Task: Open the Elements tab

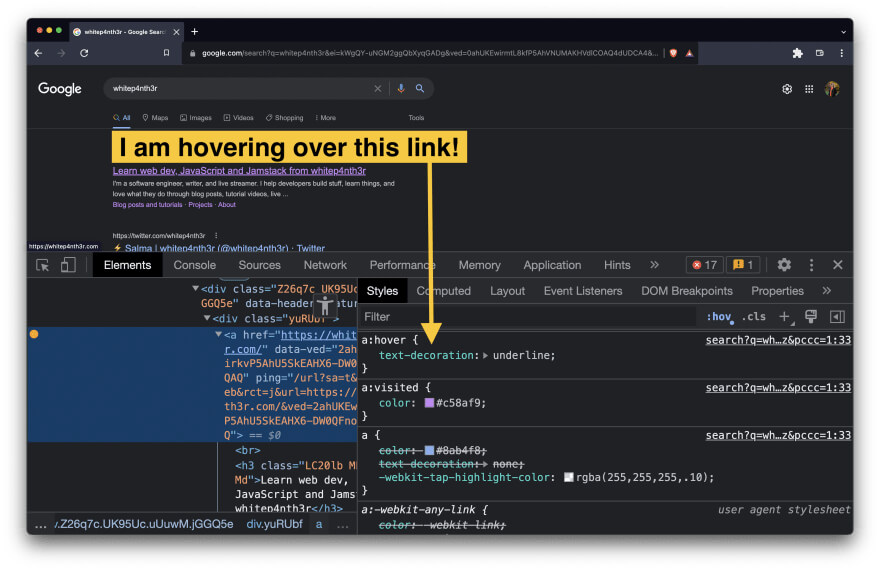Action: 127,265
